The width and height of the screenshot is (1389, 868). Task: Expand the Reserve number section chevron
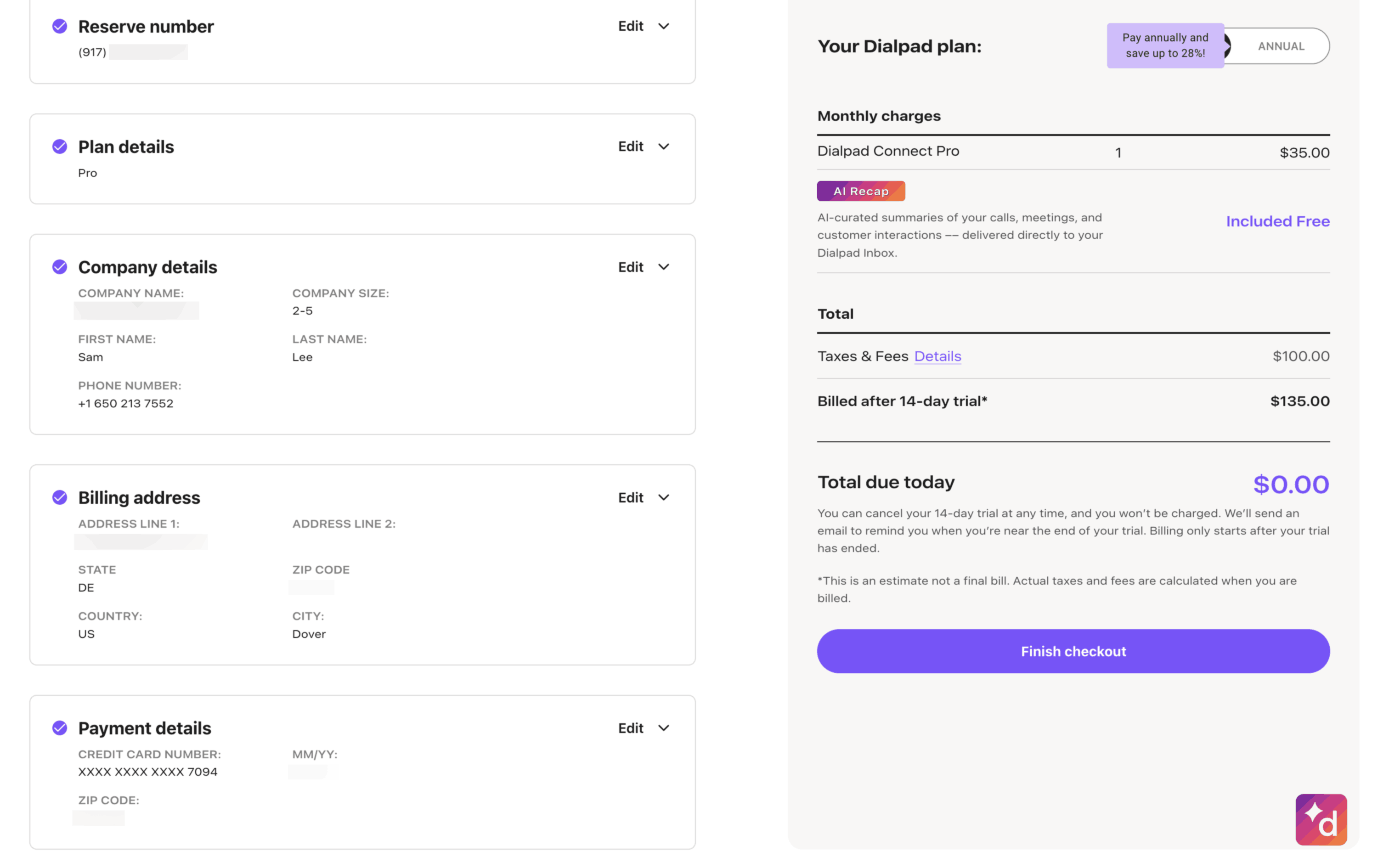[x=664, y=27]
